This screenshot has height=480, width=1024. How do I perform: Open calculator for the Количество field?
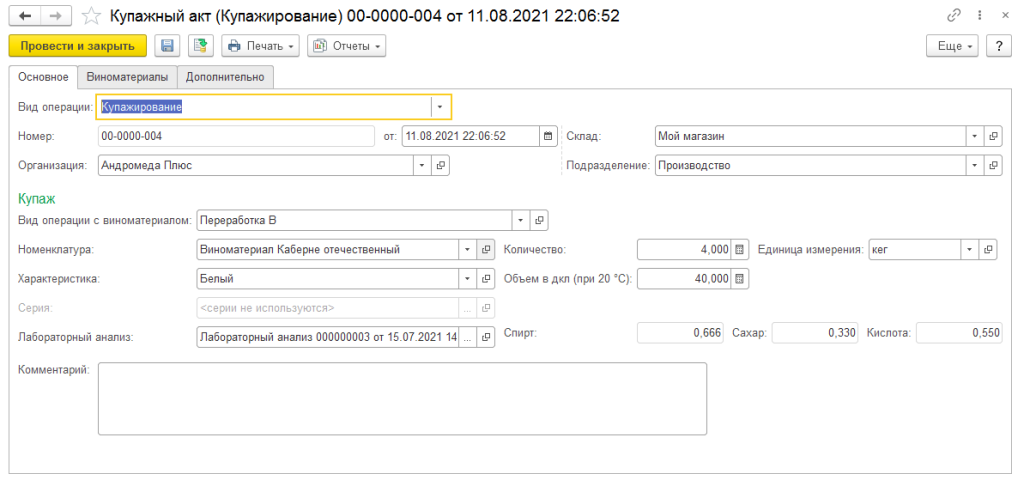740,249
